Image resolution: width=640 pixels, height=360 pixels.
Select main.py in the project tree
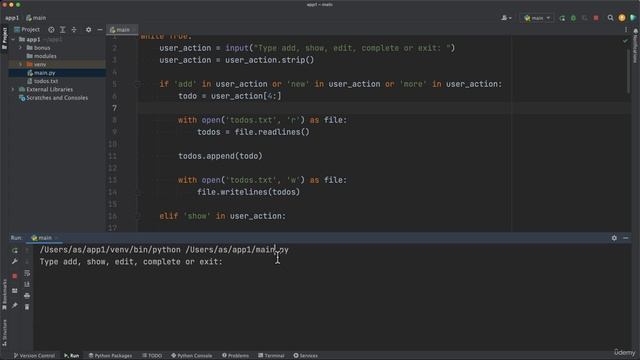tap(41, 73)
